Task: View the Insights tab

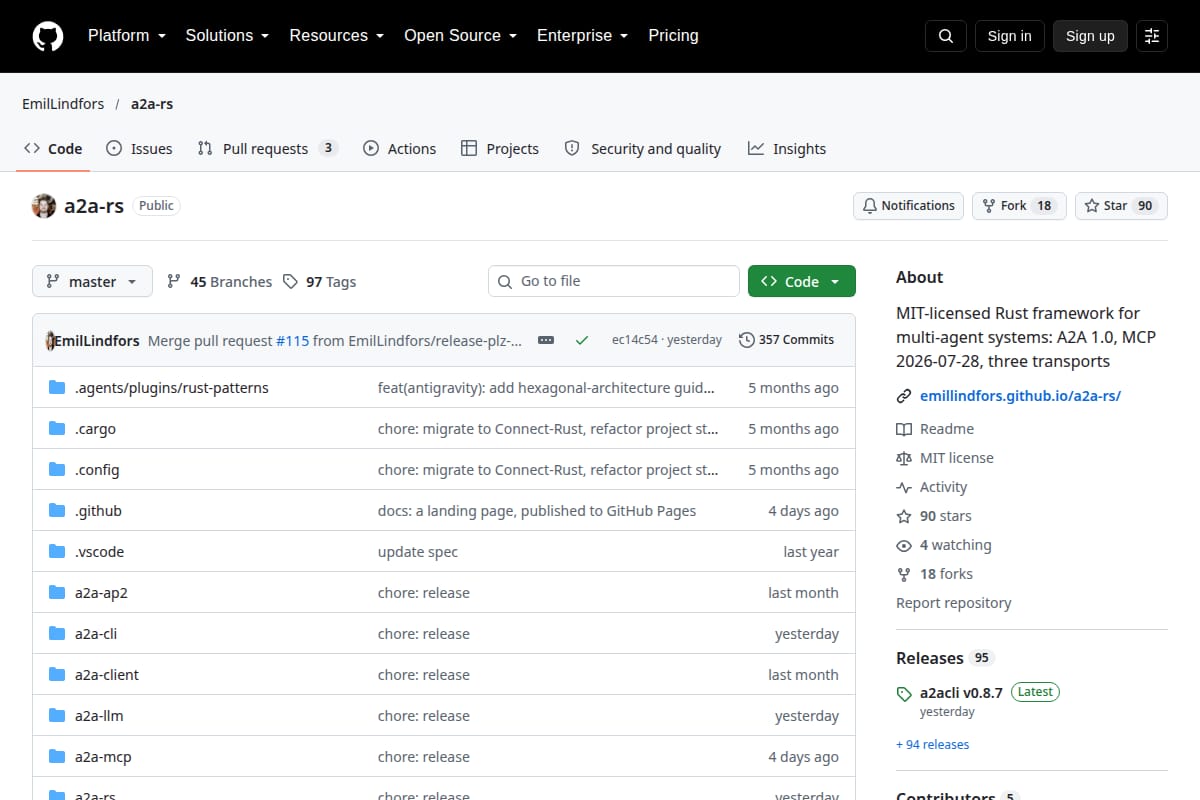Action: [787, 149]
